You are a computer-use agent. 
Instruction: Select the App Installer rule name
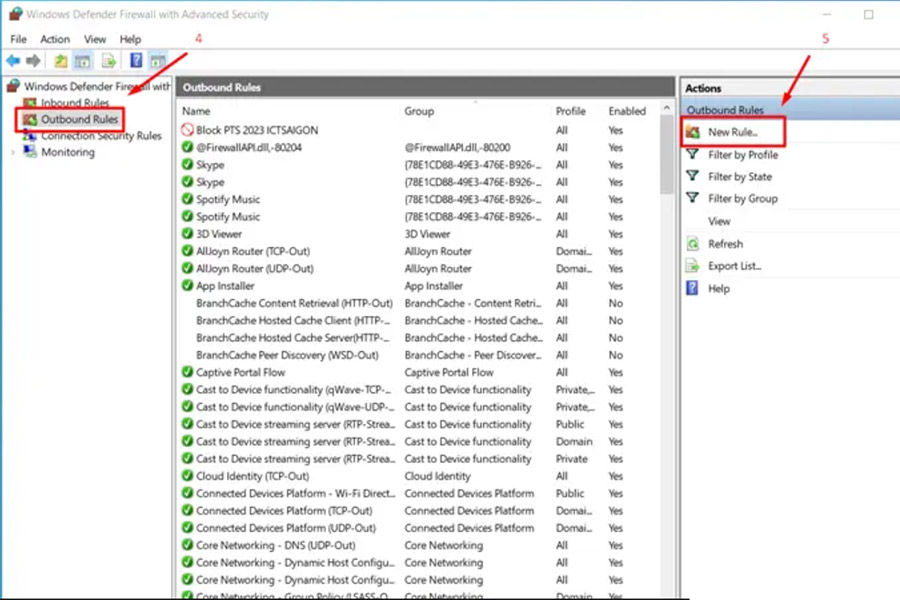225,286
